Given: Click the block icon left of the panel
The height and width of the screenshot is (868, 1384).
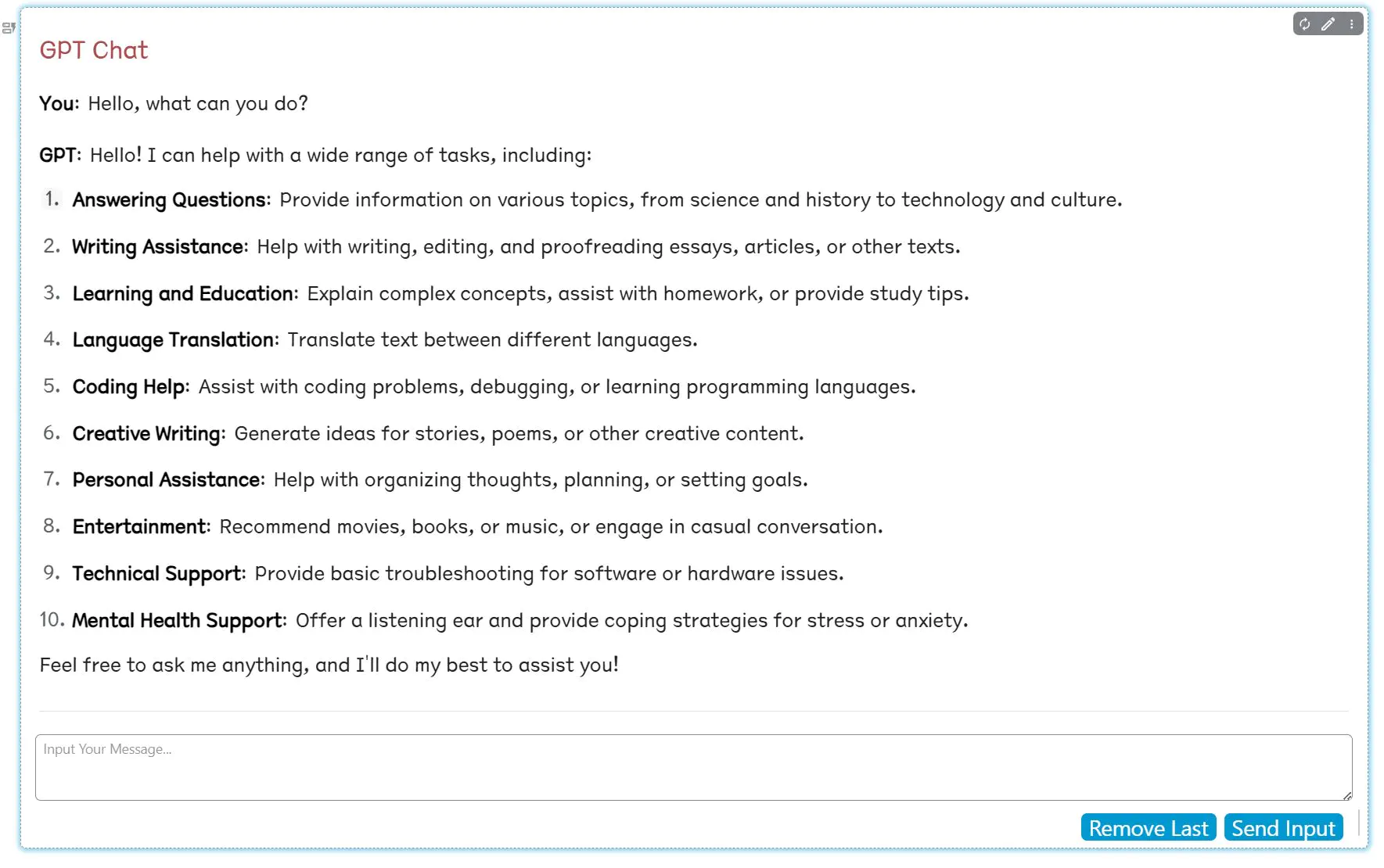Looking at the screenshot, I should click(x=9, y=28).
